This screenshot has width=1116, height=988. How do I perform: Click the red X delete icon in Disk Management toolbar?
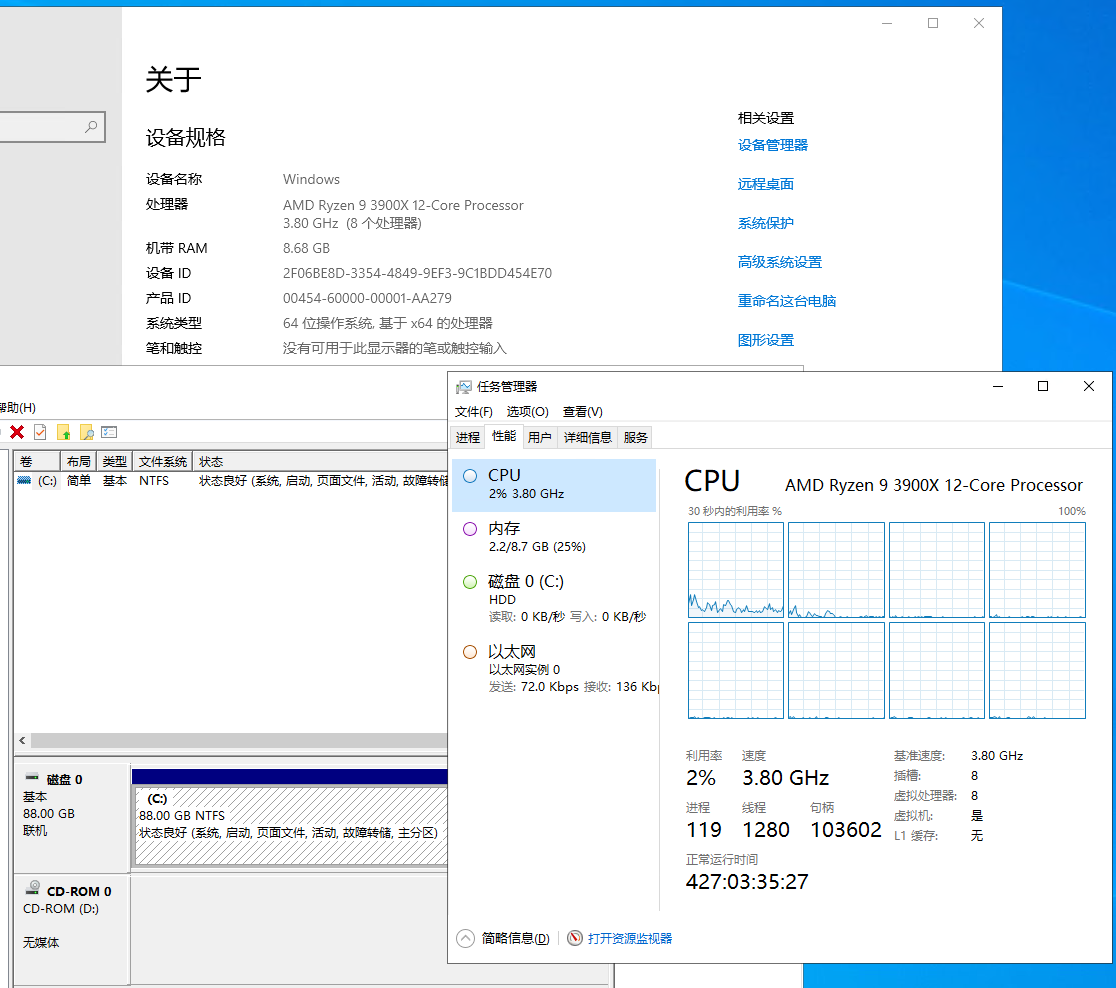click(17, 432)
